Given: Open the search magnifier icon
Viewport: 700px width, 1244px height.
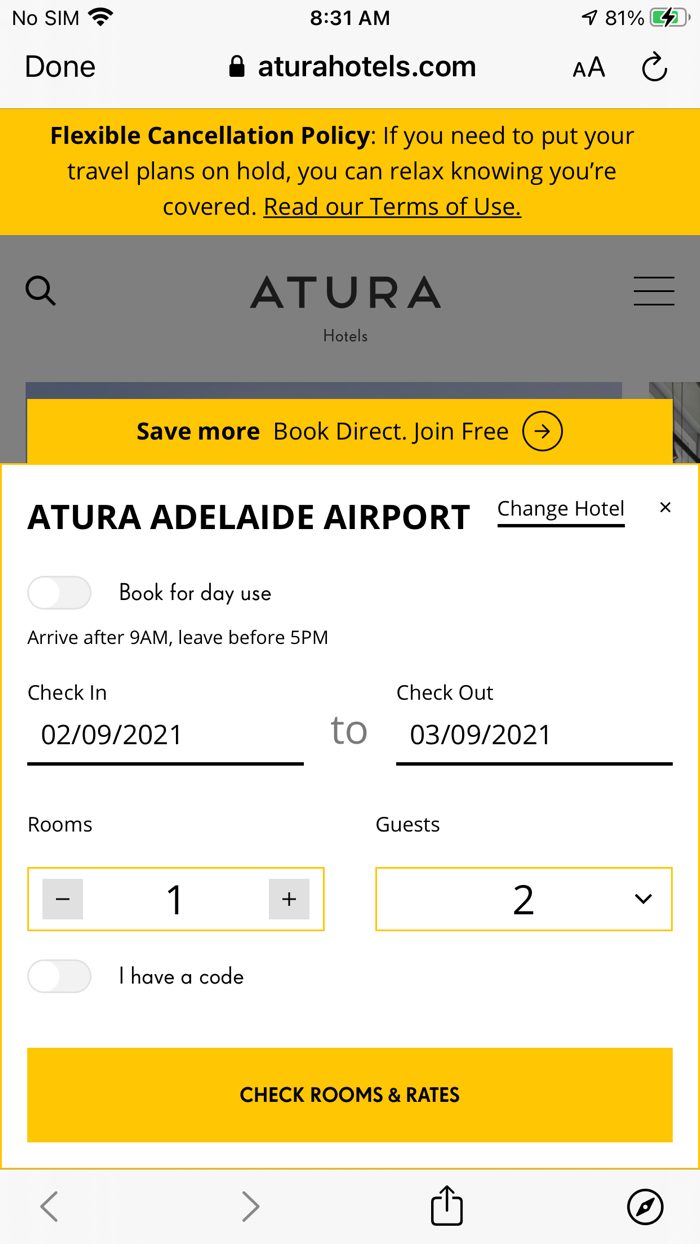Looking at the screenshot, I should pos(40,291).
